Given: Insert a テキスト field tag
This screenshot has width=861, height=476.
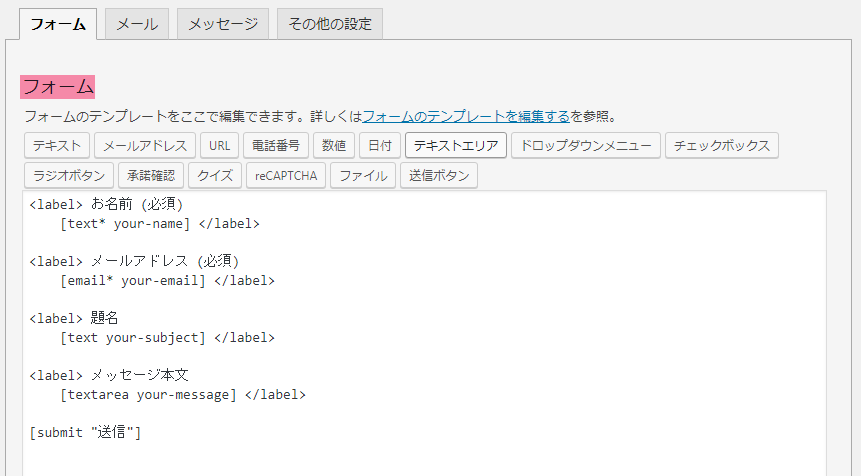Looking at the screenshot, I should click(x=57, y=145).
